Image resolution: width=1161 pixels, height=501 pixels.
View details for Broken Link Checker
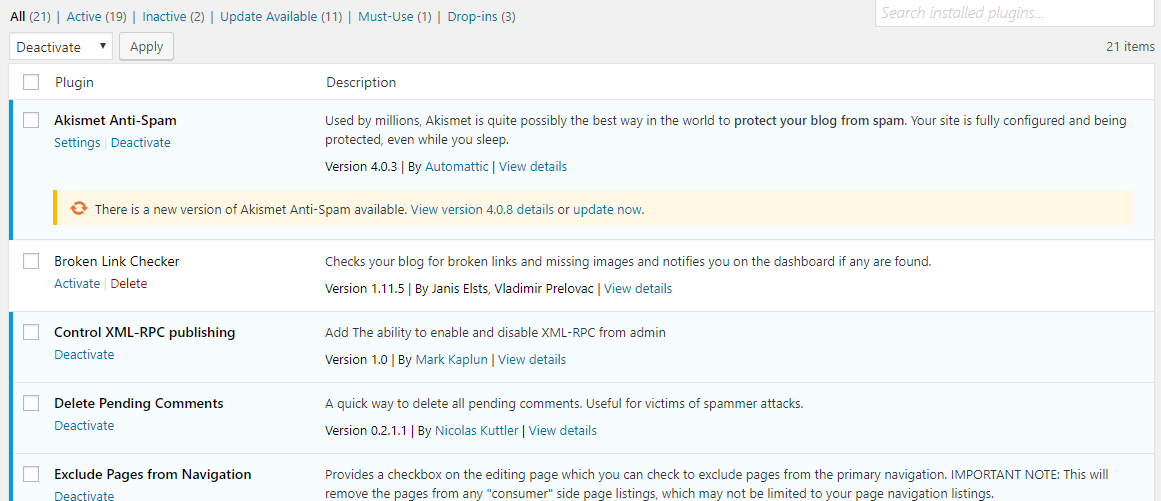(x=638, y=289)
